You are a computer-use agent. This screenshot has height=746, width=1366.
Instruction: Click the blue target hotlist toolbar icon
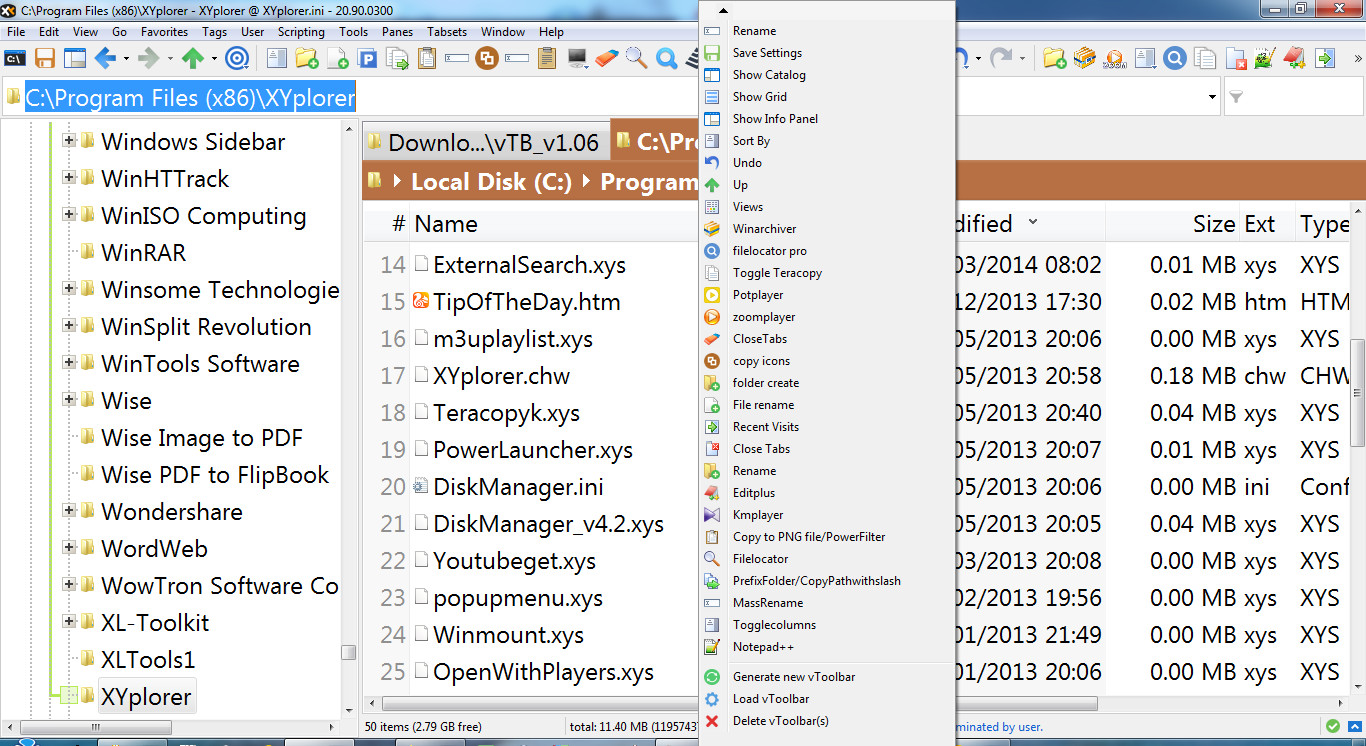(x=237, y=59)
